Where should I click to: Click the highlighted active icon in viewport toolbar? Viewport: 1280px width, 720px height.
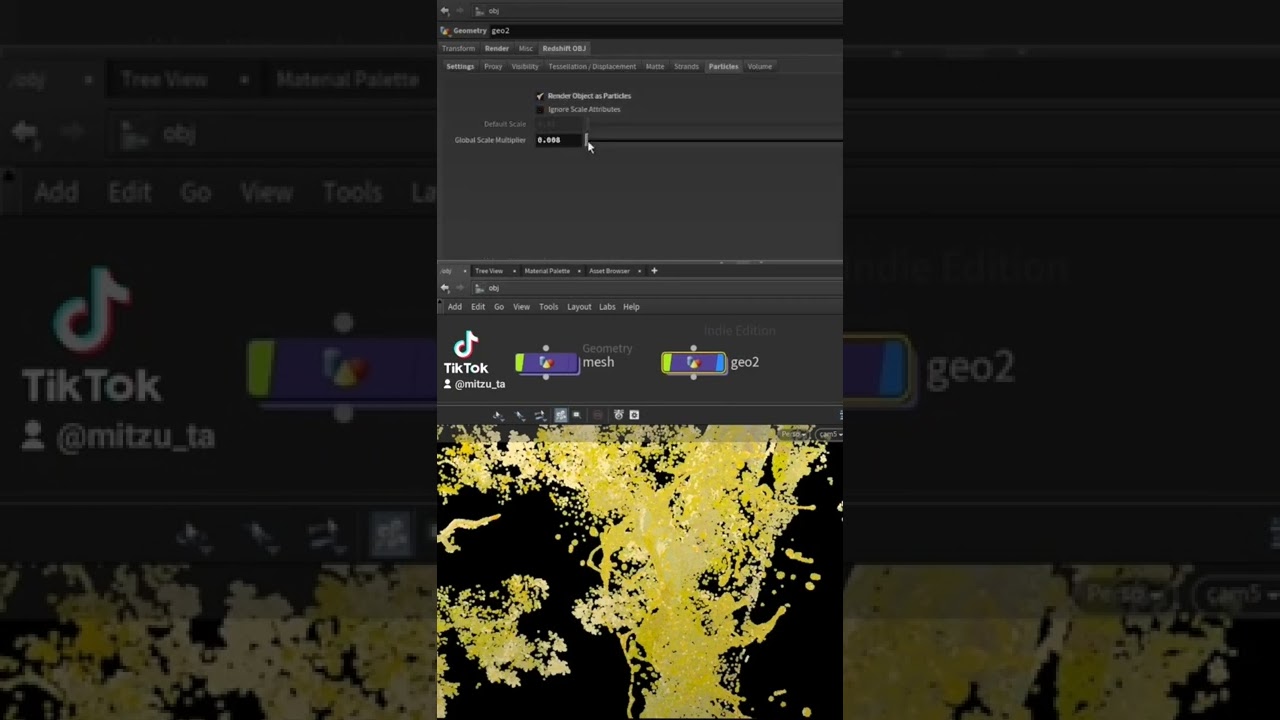coord(560,415)
